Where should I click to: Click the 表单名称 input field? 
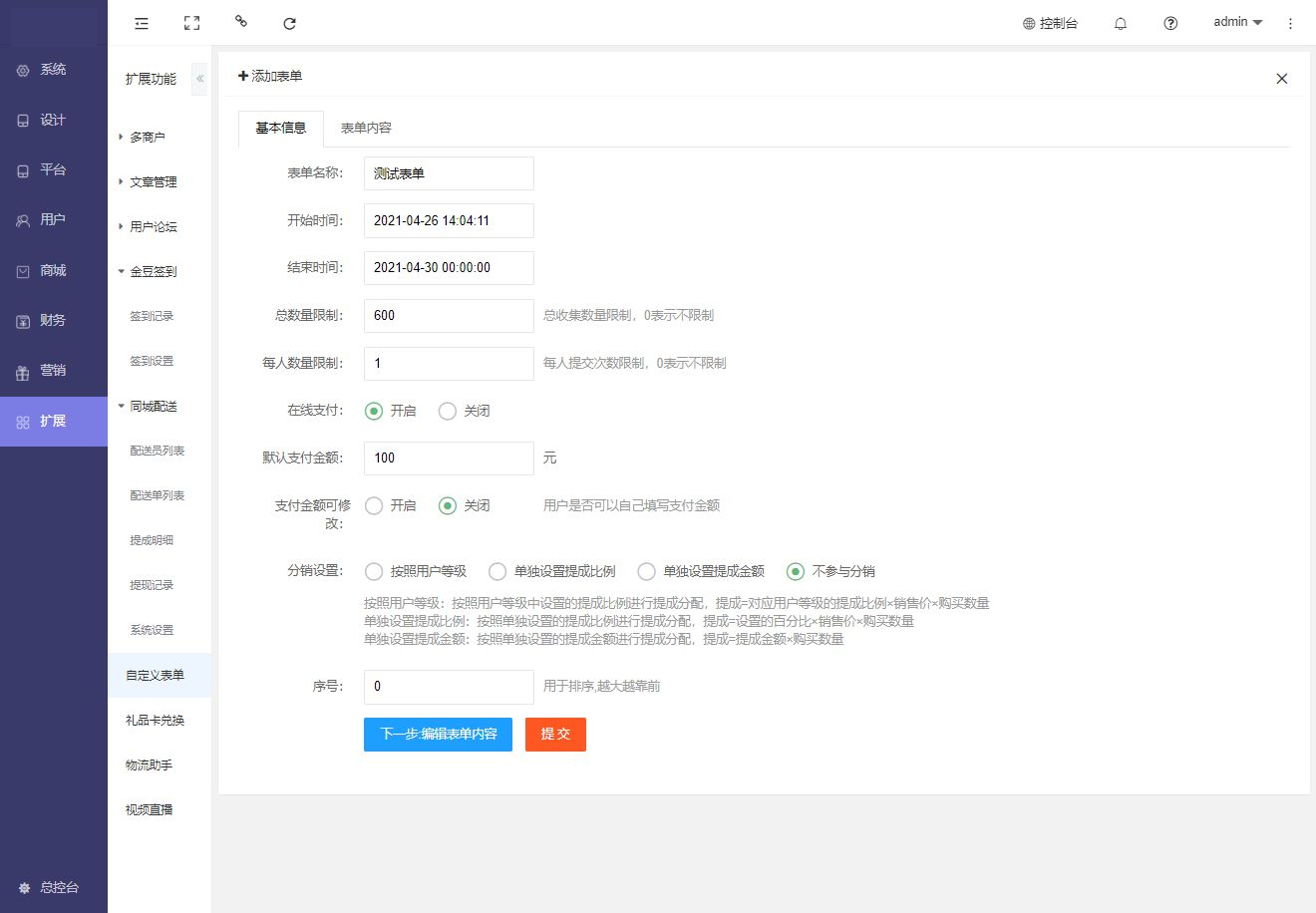(449, 173)
